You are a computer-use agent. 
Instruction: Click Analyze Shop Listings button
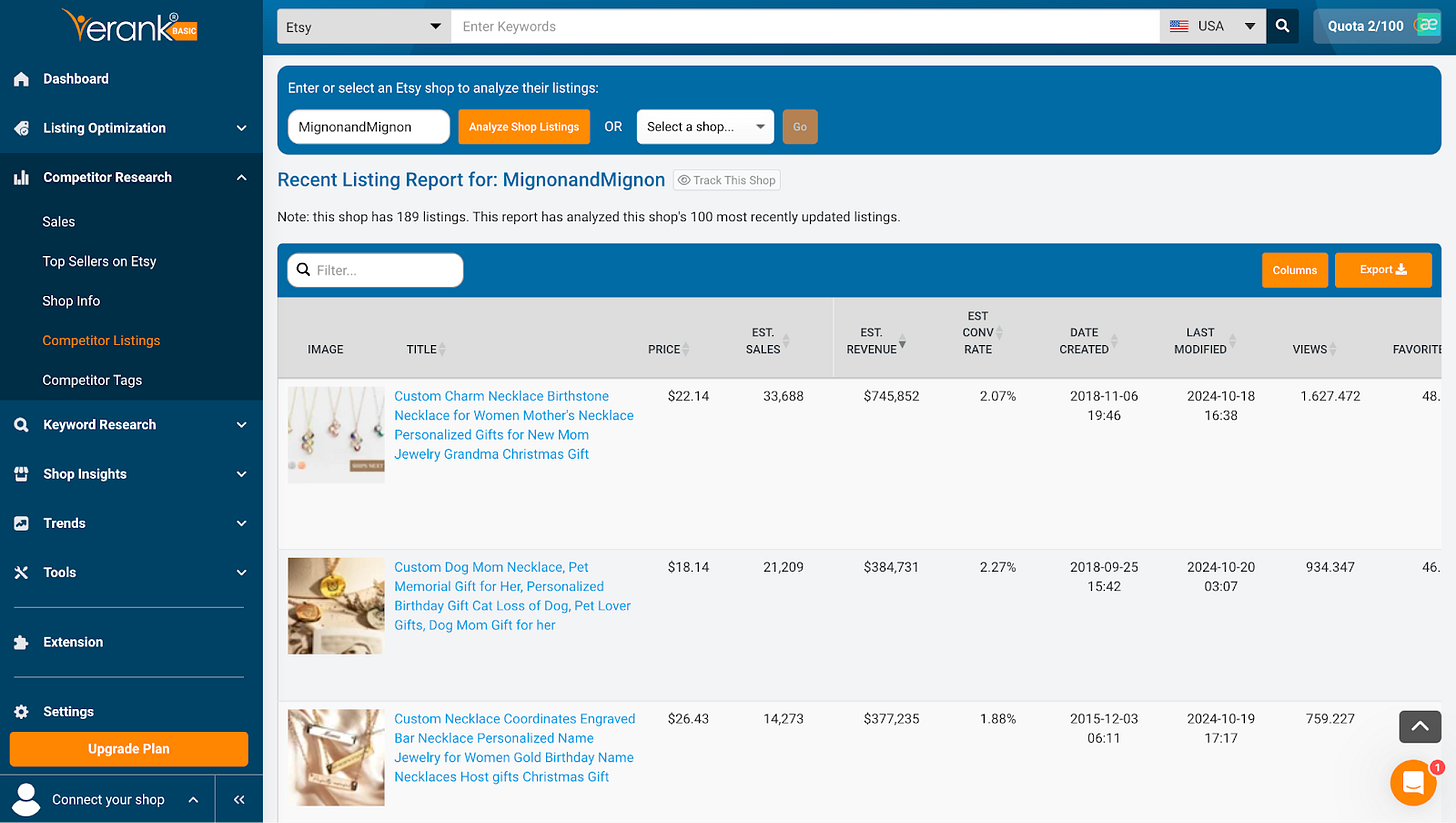tap(524, 127)
